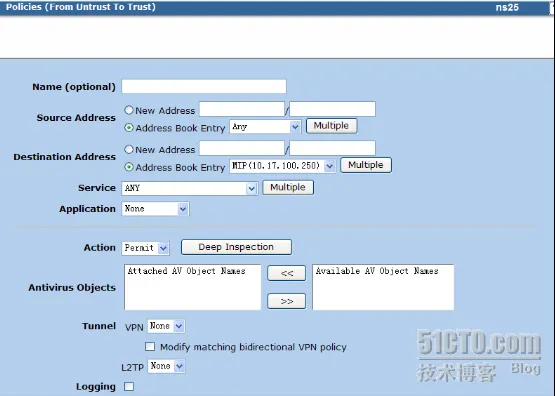Select the Source Address Book Entry radio button
Screen dimensions: 555x396
tap(129, 128)
